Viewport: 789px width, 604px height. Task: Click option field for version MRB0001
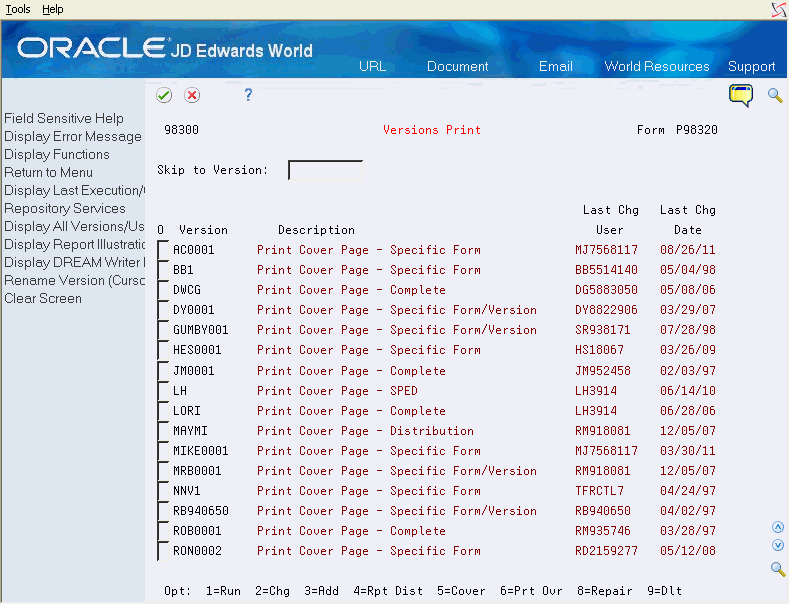coord(163,472)
